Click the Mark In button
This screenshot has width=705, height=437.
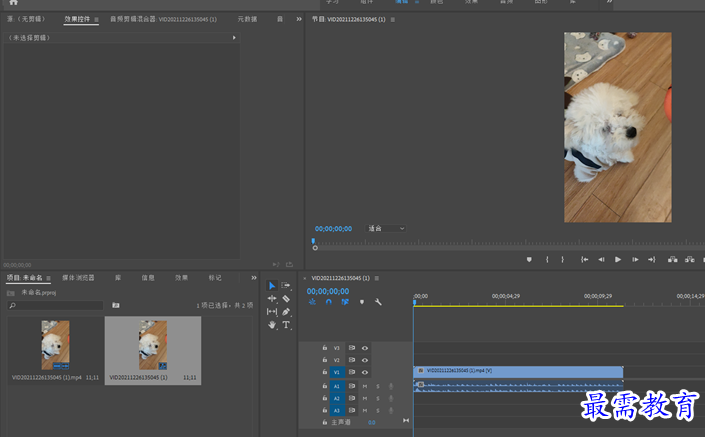[x=547, y=259]
